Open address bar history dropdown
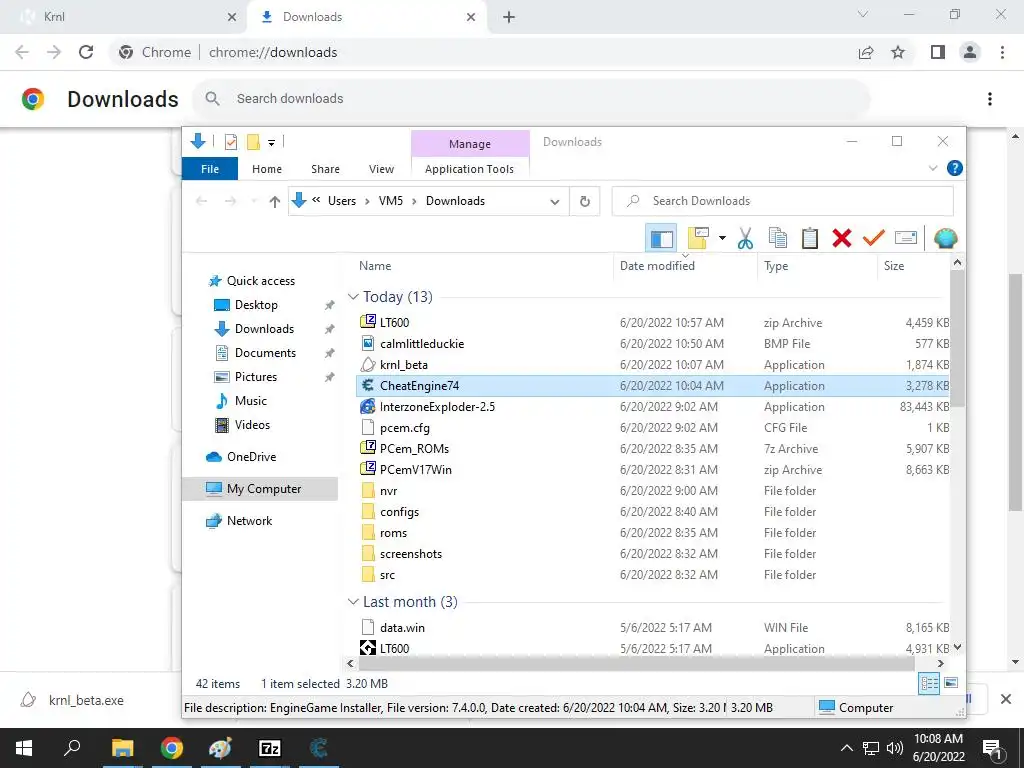This screenshot has width=1024, height=768. pyautogui.click(x=554, y=201)
